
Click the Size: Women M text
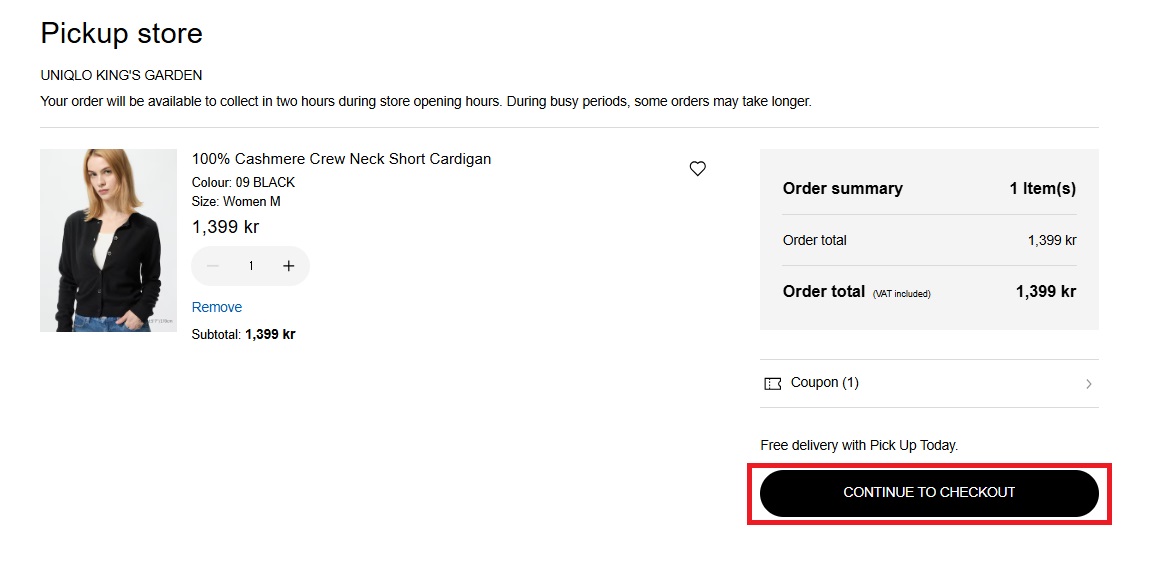point(236,201)
